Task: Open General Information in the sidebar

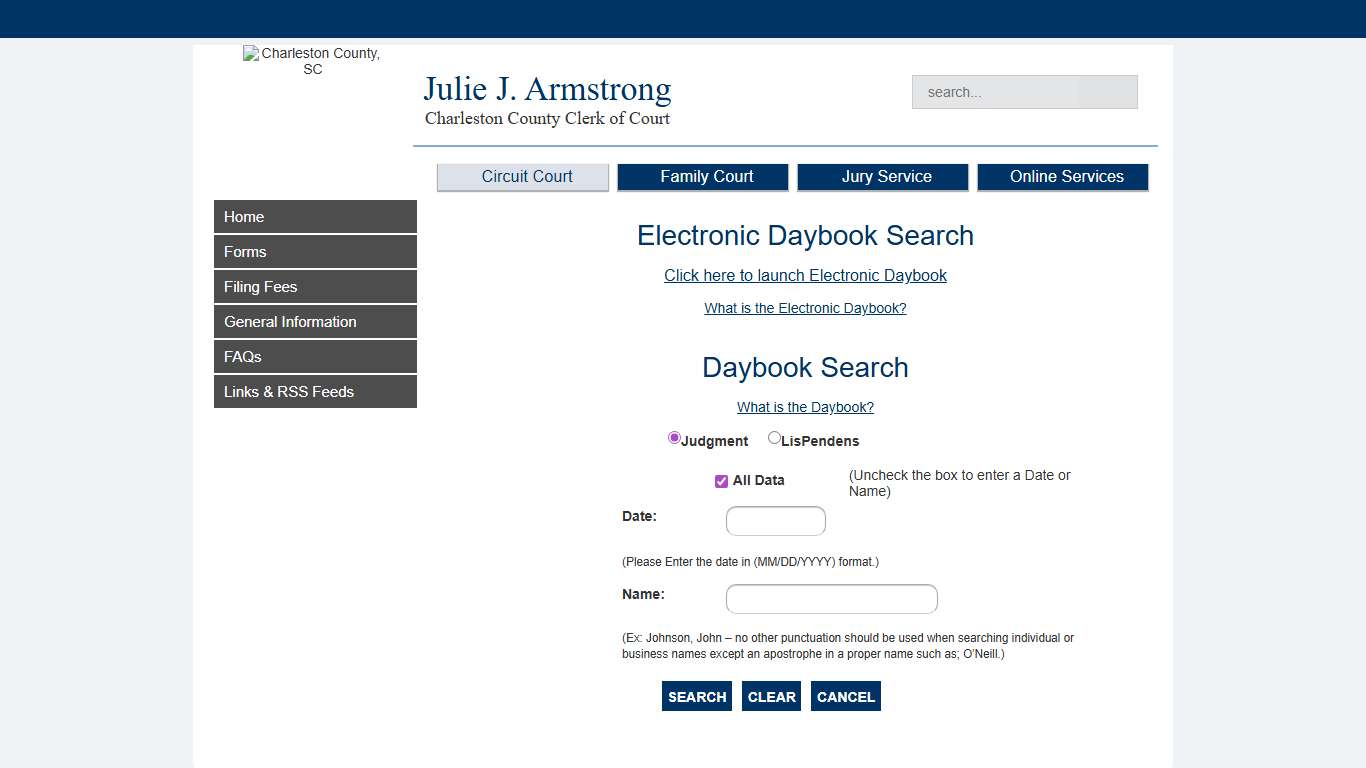Action: pos(315,322)
